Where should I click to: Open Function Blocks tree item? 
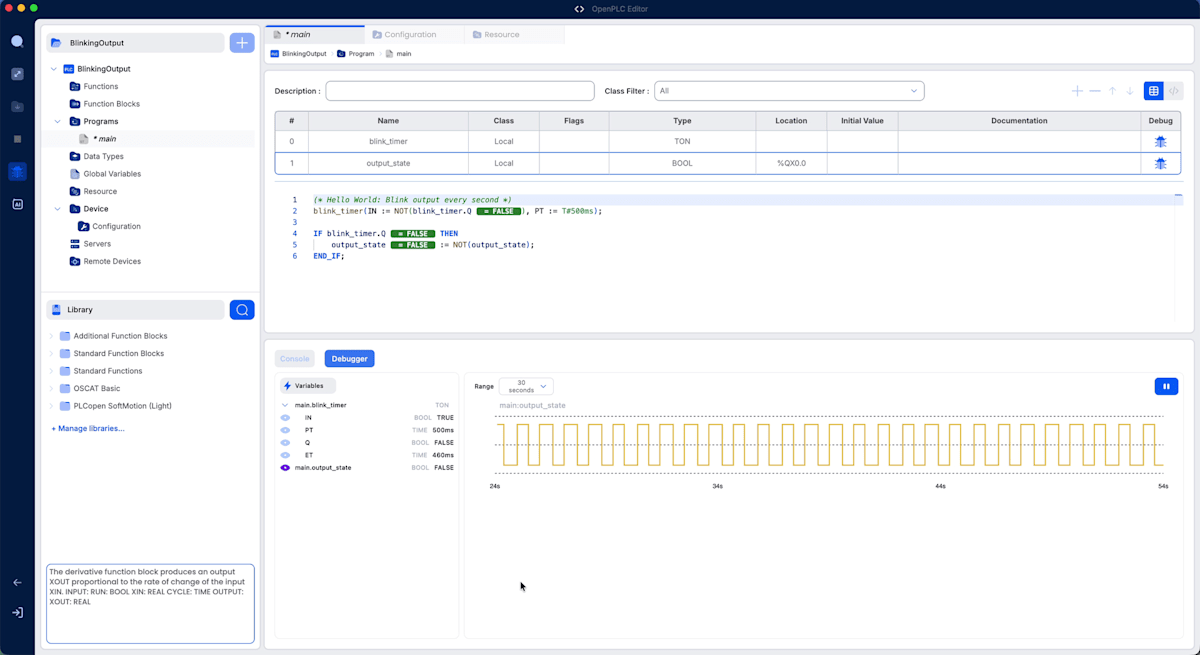pos(111,104)
